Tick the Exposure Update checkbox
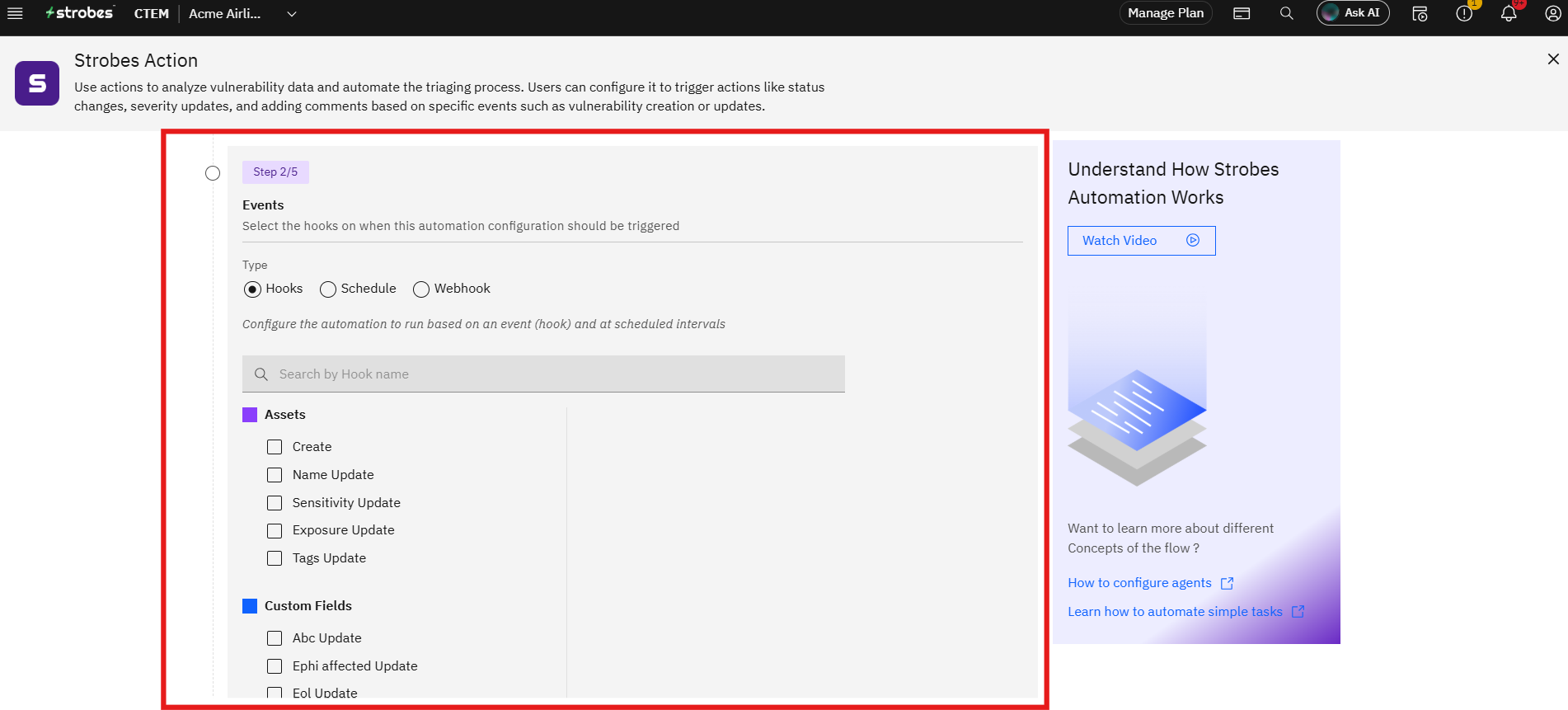The image size is (1568, 710). coord(275,531)
